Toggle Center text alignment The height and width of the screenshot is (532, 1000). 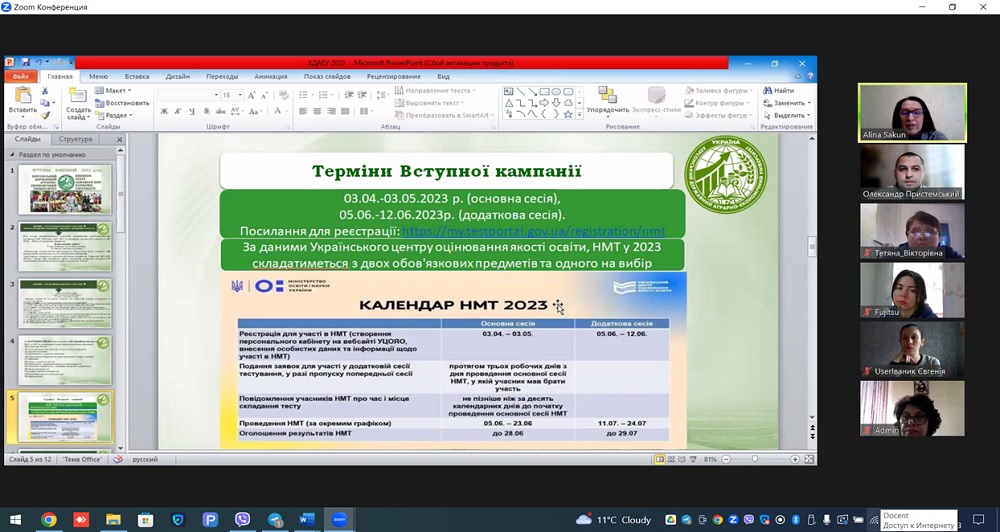coord(318,112)
